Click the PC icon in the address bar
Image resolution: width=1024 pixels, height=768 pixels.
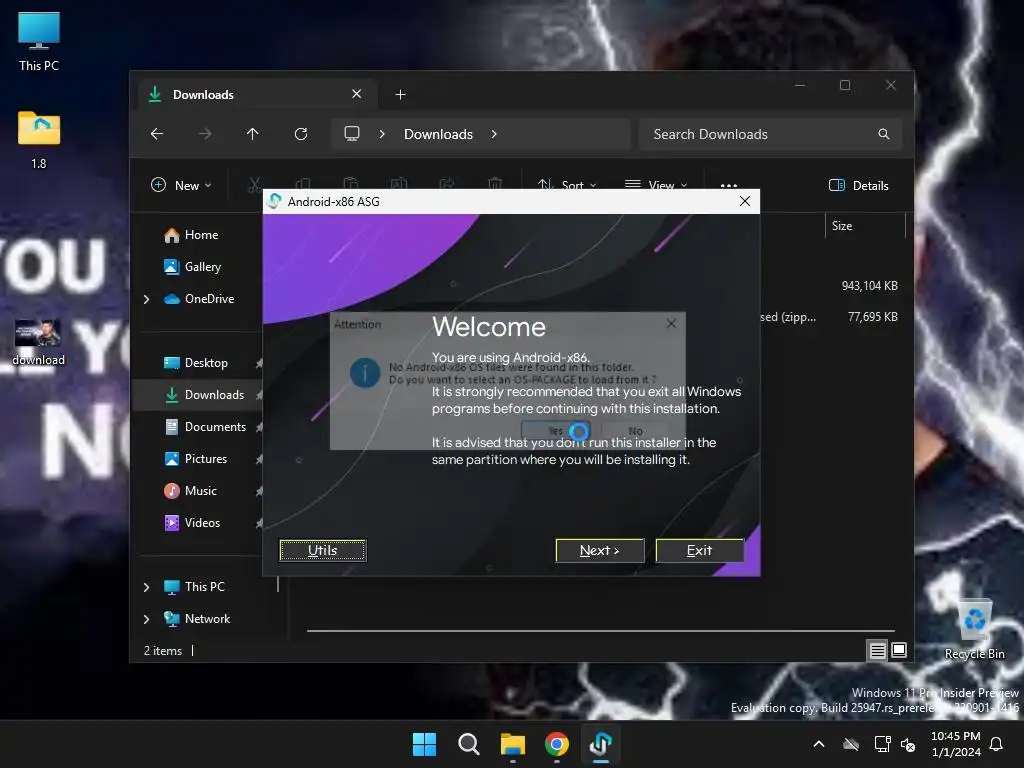point(352,134)
